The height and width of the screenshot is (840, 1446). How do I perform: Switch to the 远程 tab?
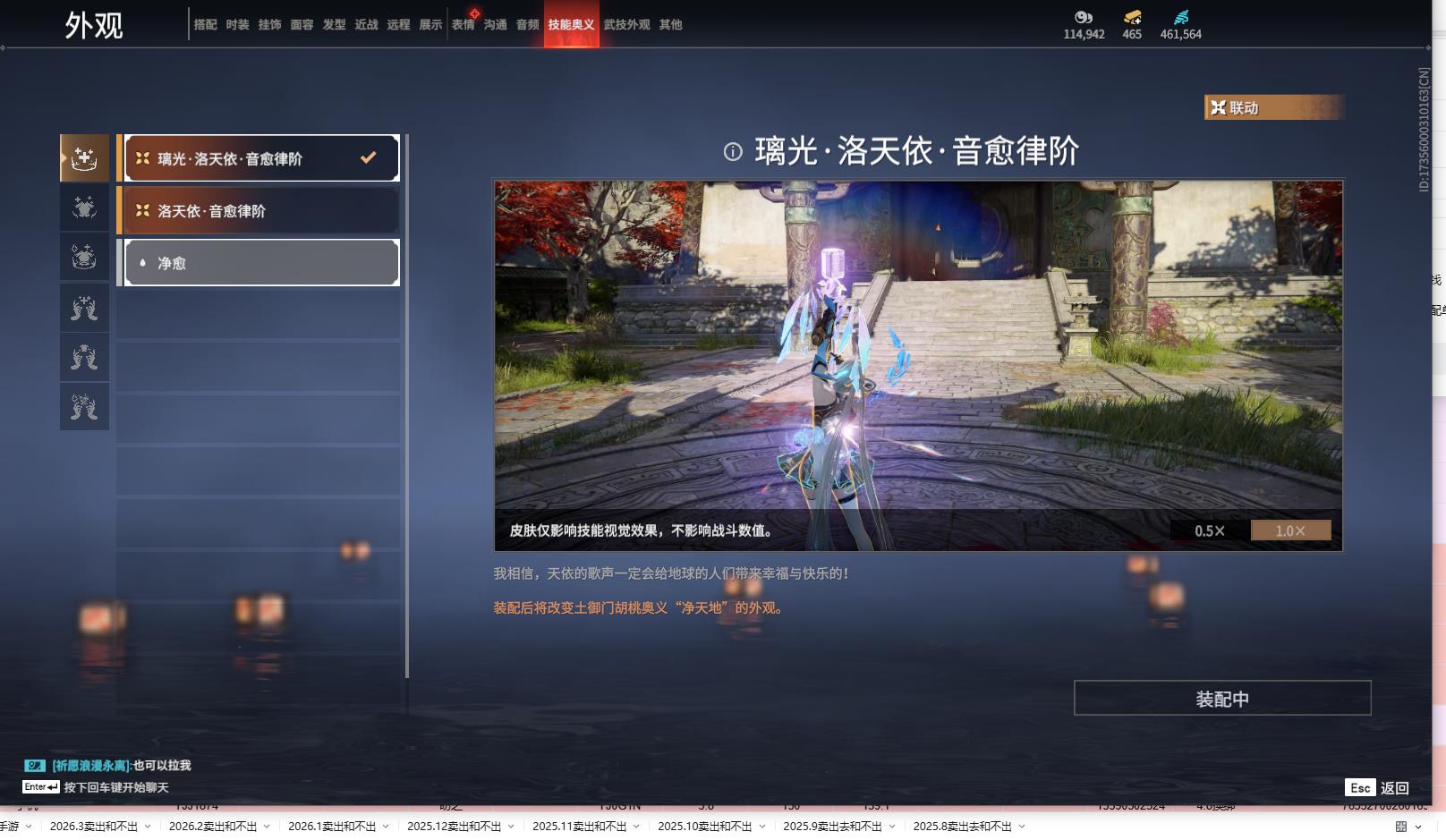(x=399, y=25)
